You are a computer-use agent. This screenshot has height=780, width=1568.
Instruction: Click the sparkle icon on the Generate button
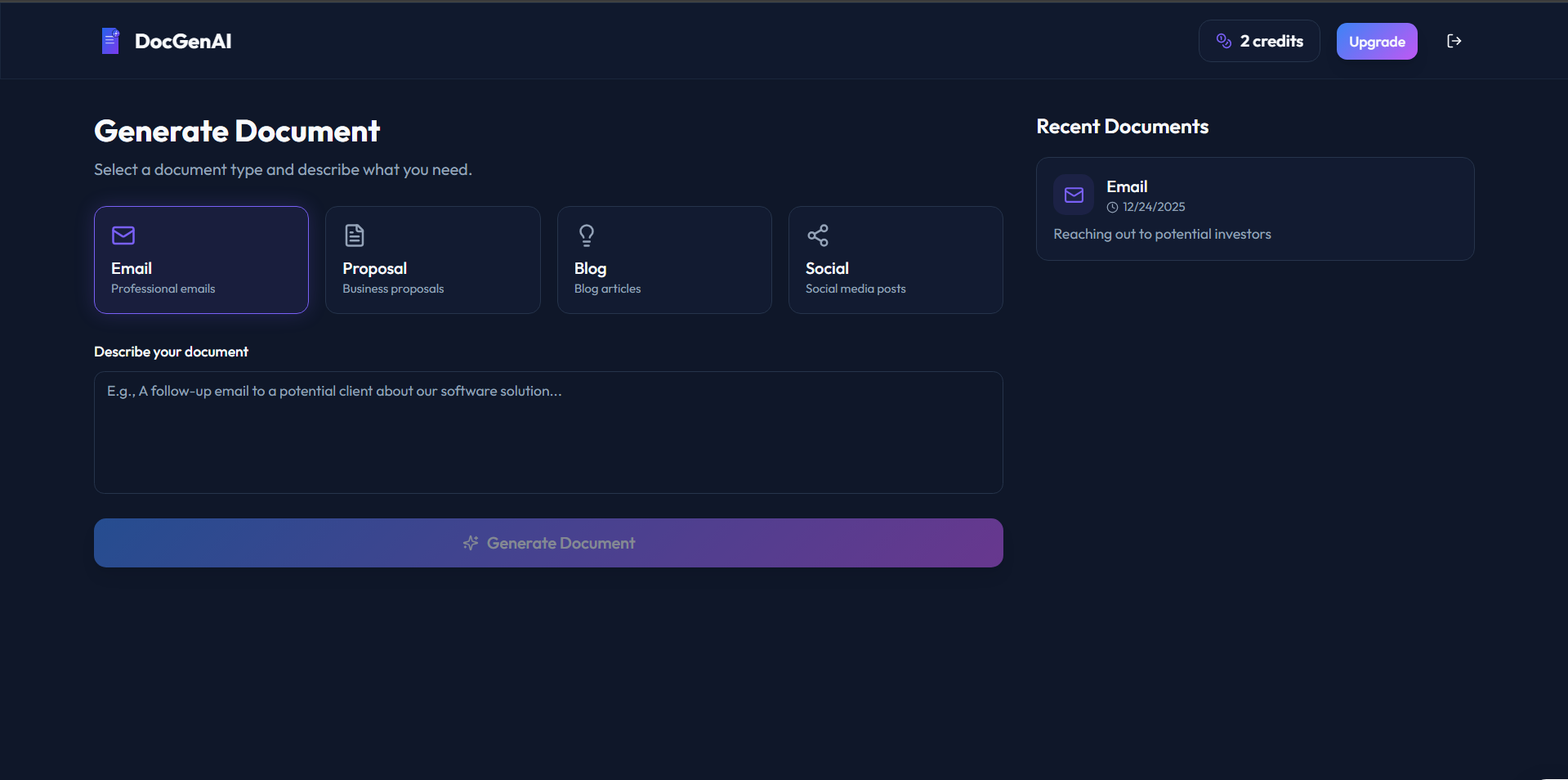click(471, 543)
